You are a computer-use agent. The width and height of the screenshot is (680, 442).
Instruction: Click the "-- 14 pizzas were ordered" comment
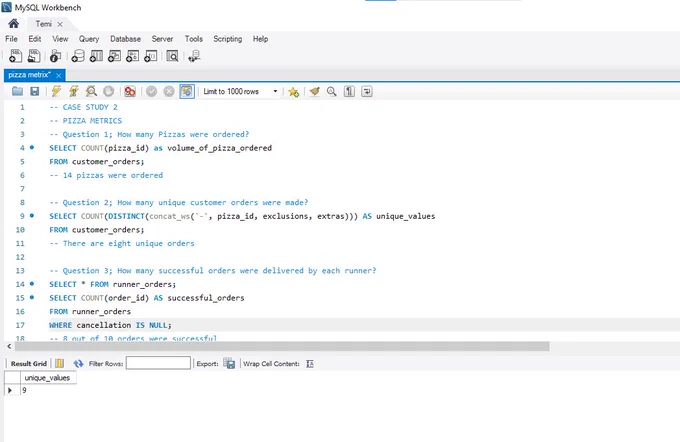106,175
